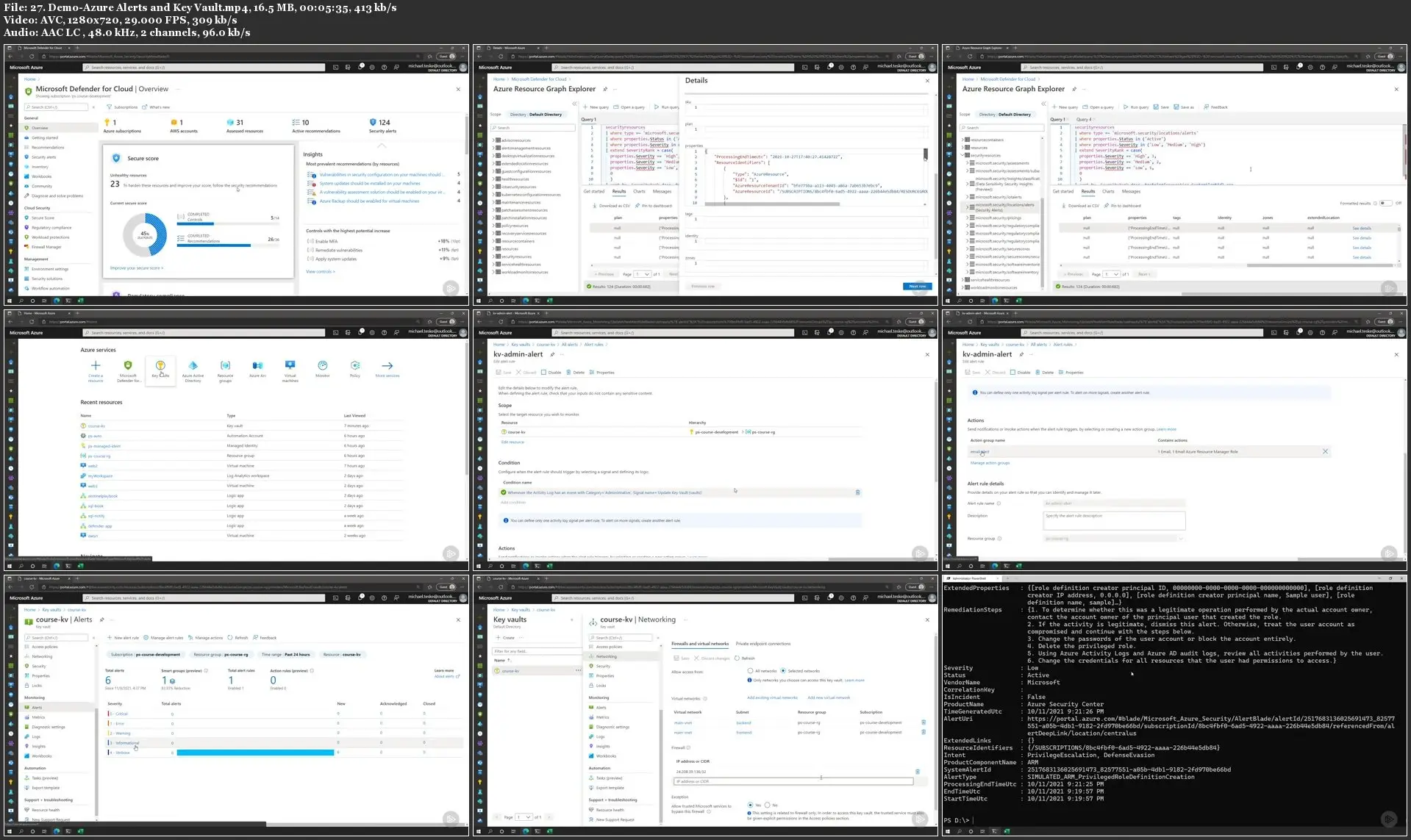Click Windows Start in the PowerShell frame taskbar
Image resolution: width=1411 pixels, height=840 pixels.
point(949,831)
